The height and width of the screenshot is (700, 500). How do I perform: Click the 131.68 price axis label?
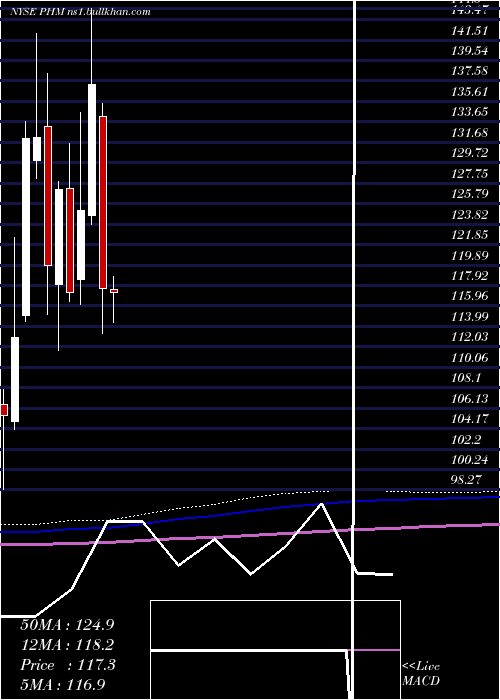click(x=470, y=133)
